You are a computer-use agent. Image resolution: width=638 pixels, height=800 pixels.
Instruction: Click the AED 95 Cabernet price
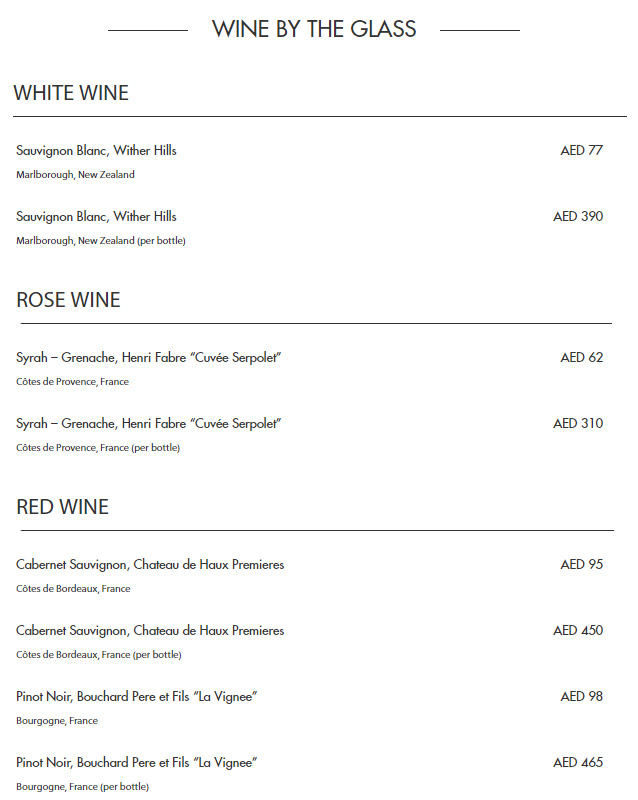point(581,565)
